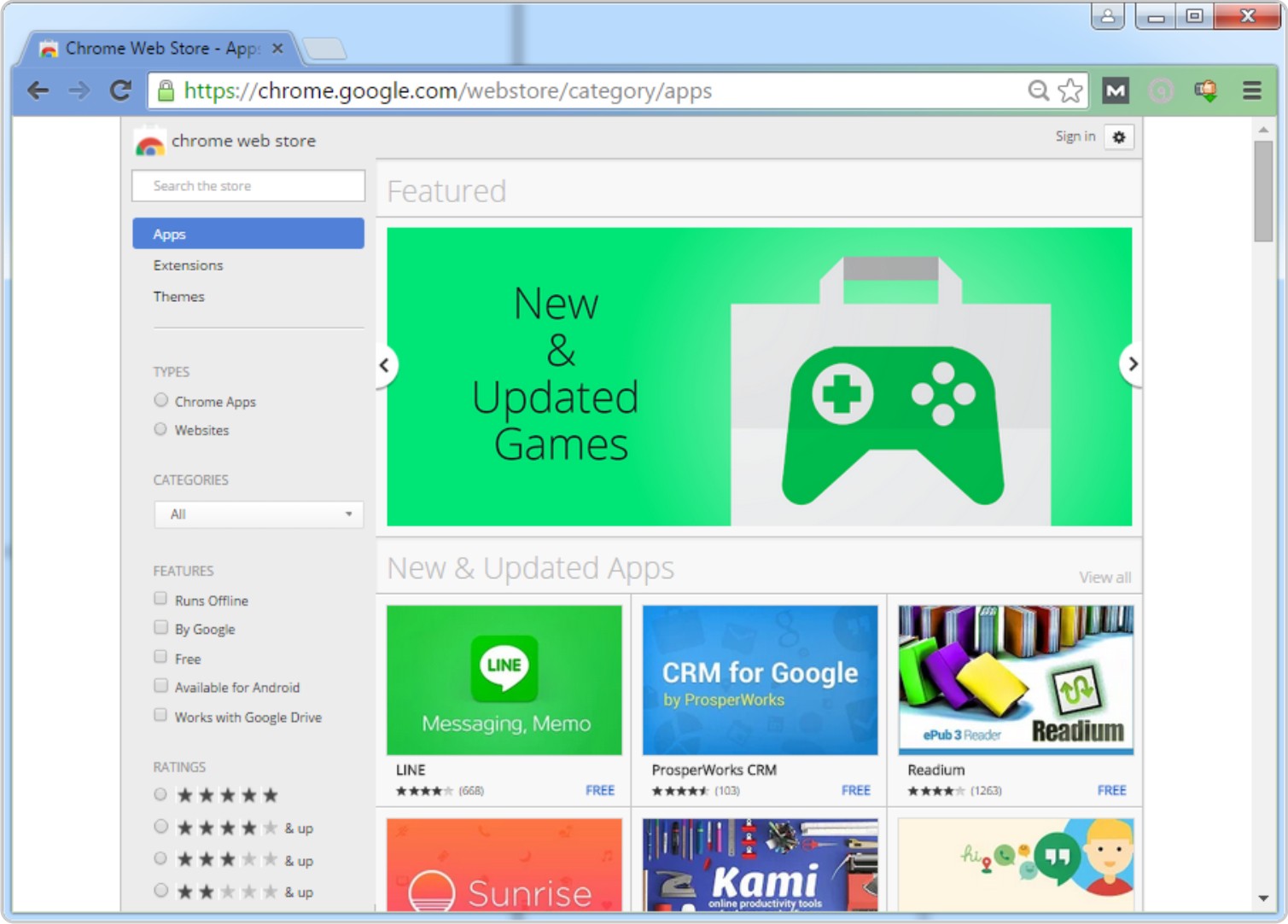The image size is (1288, 924).
Task: Click the FREE label on Readium
Action: [1112, 791]
